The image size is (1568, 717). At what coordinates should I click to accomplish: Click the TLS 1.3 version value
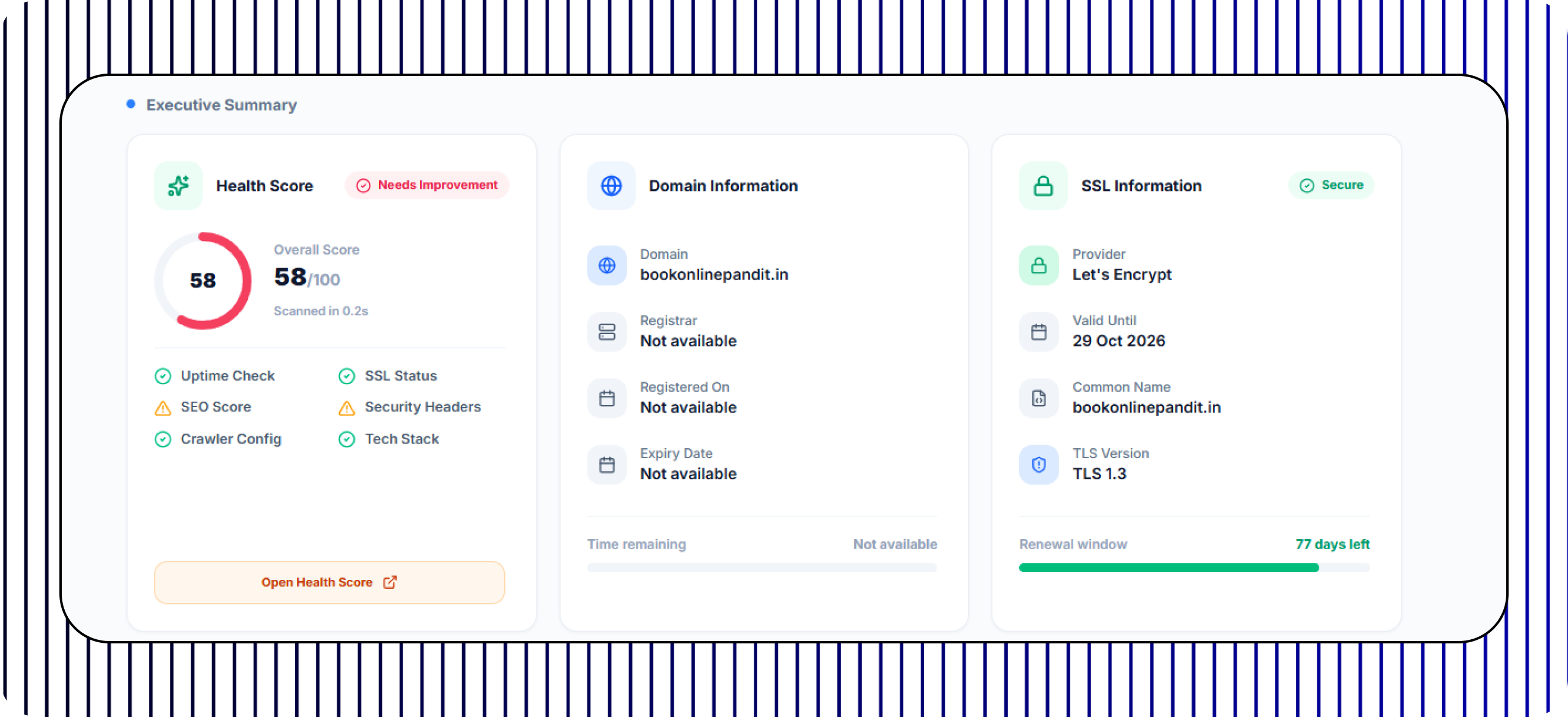click(x=1099, y=474)
